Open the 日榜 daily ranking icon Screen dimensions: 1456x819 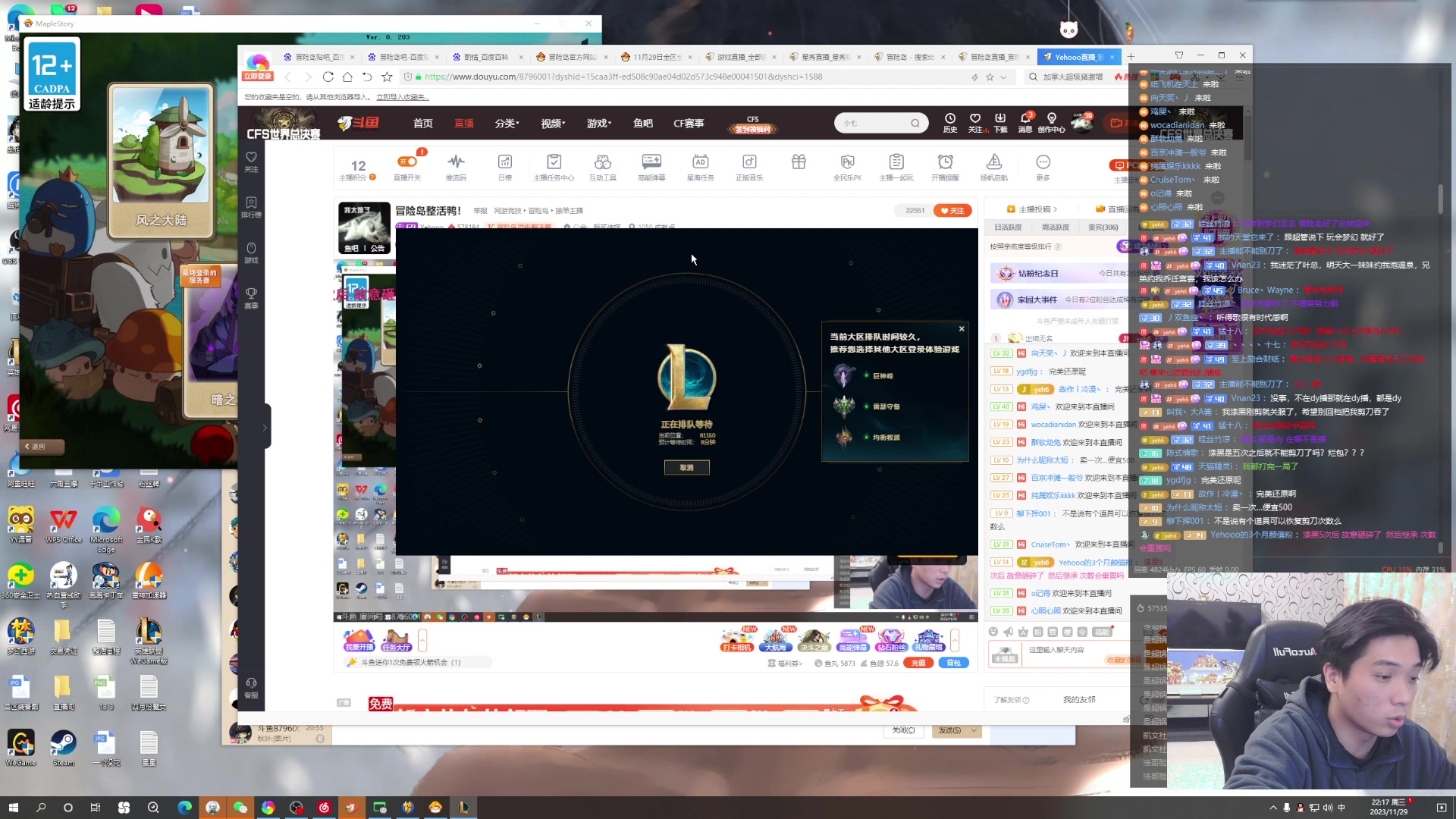click(x=505, y=167)
